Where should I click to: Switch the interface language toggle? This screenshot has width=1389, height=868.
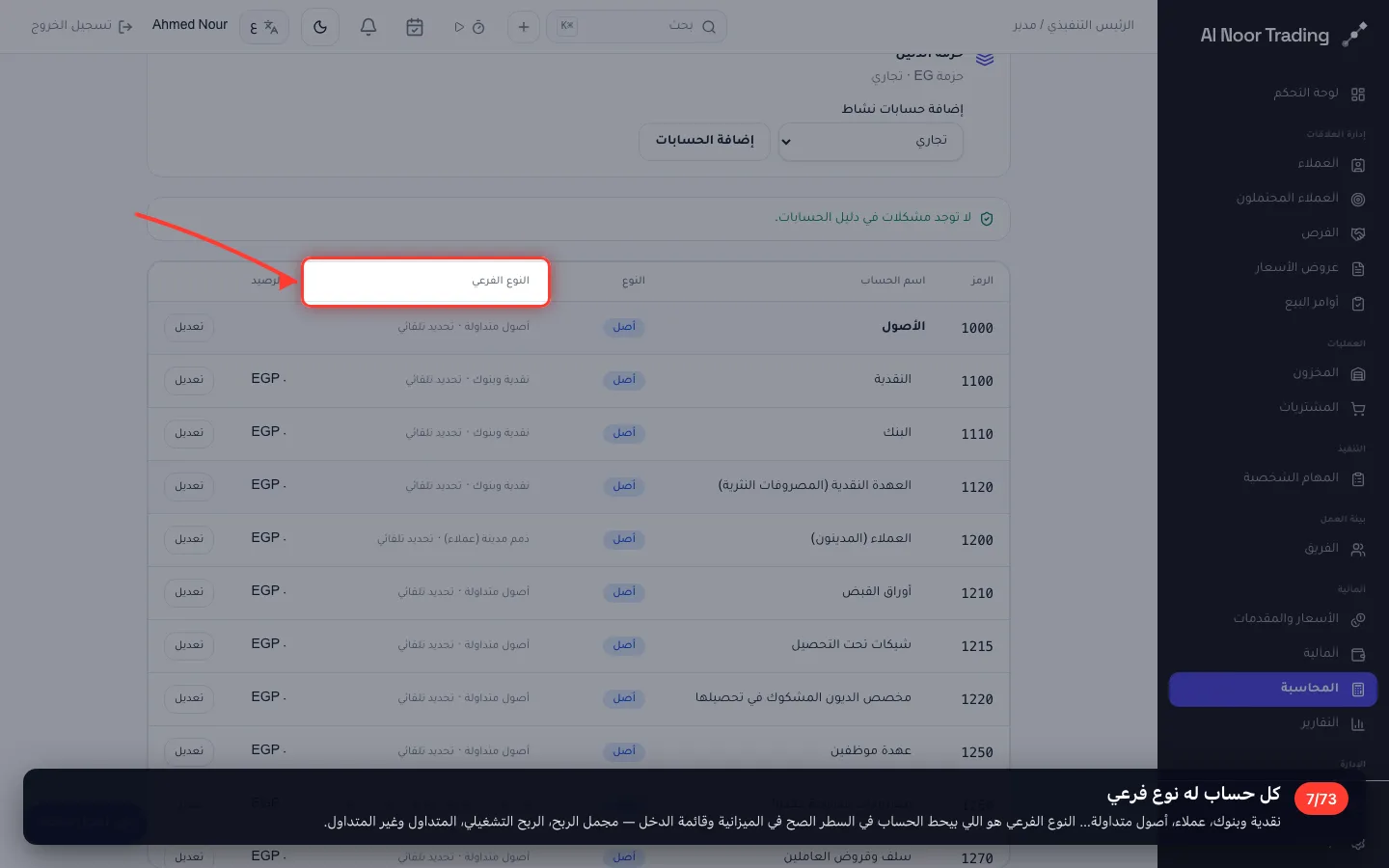point(264,27)
